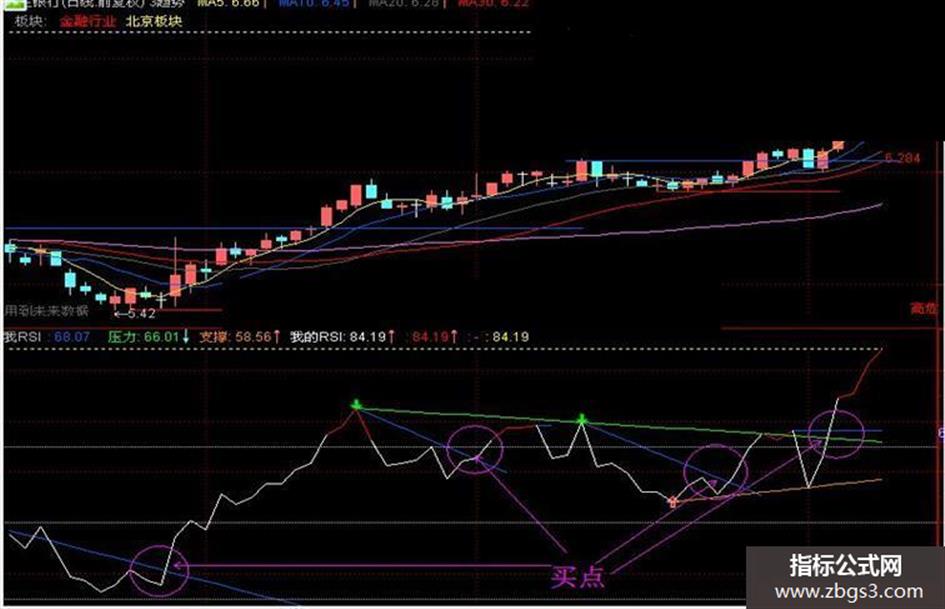Select the MA5 indicator label
Screen dimensions: 945x609
[x=228, y=3]
